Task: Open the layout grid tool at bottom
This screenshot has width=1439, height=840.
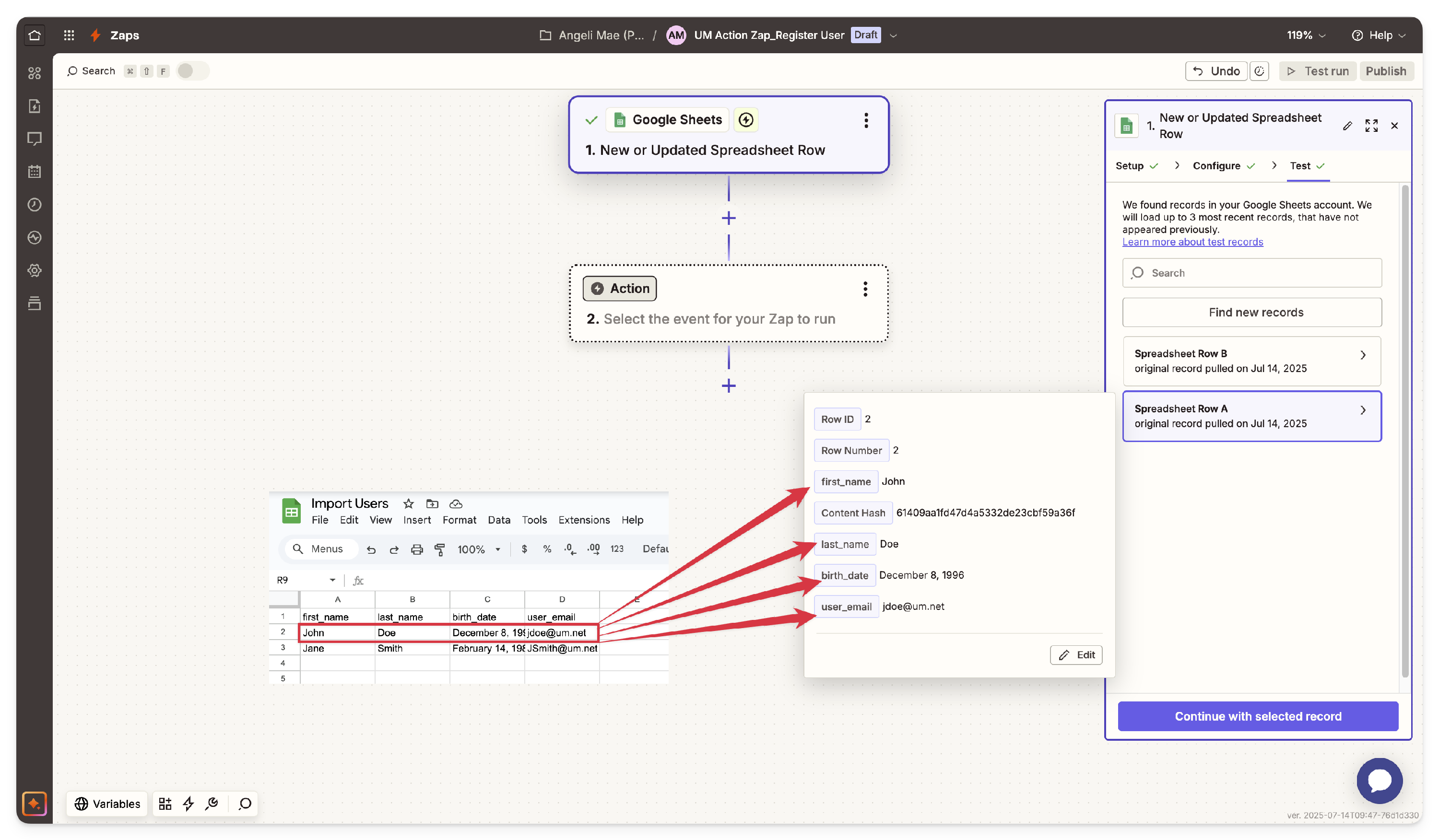Action: click(x=165, y=804)
